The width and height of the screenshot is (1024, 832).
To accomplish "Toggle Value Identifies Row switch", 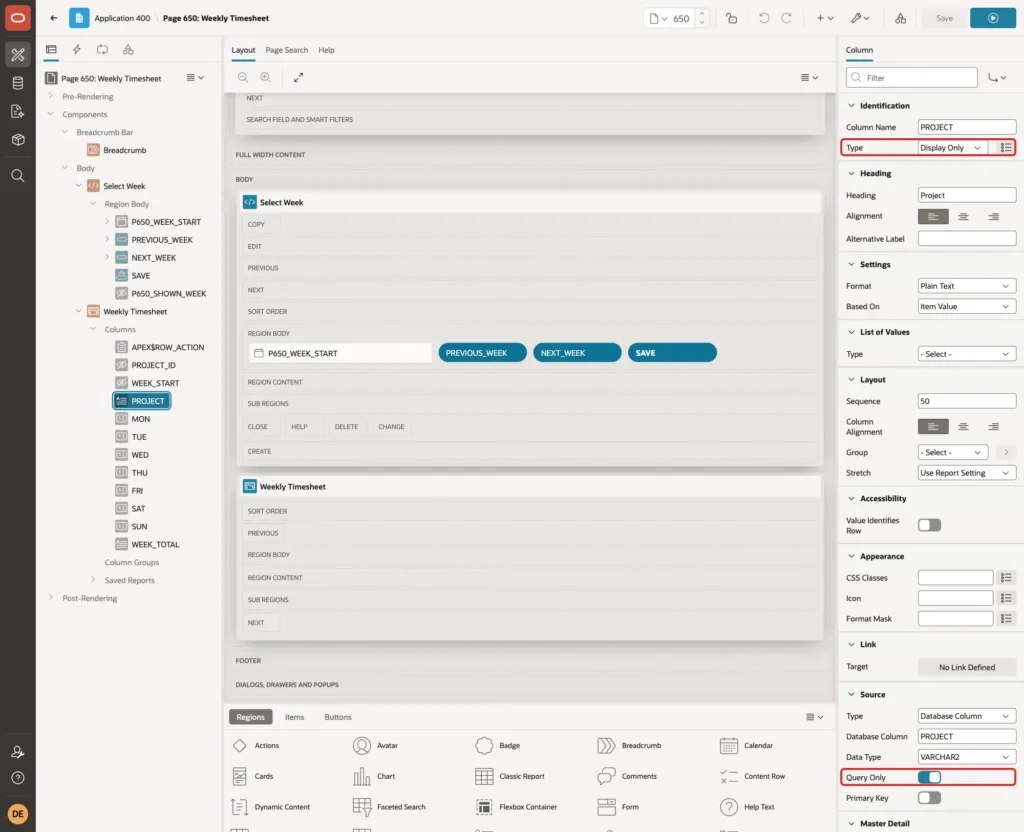I will (x=929, y=525).
